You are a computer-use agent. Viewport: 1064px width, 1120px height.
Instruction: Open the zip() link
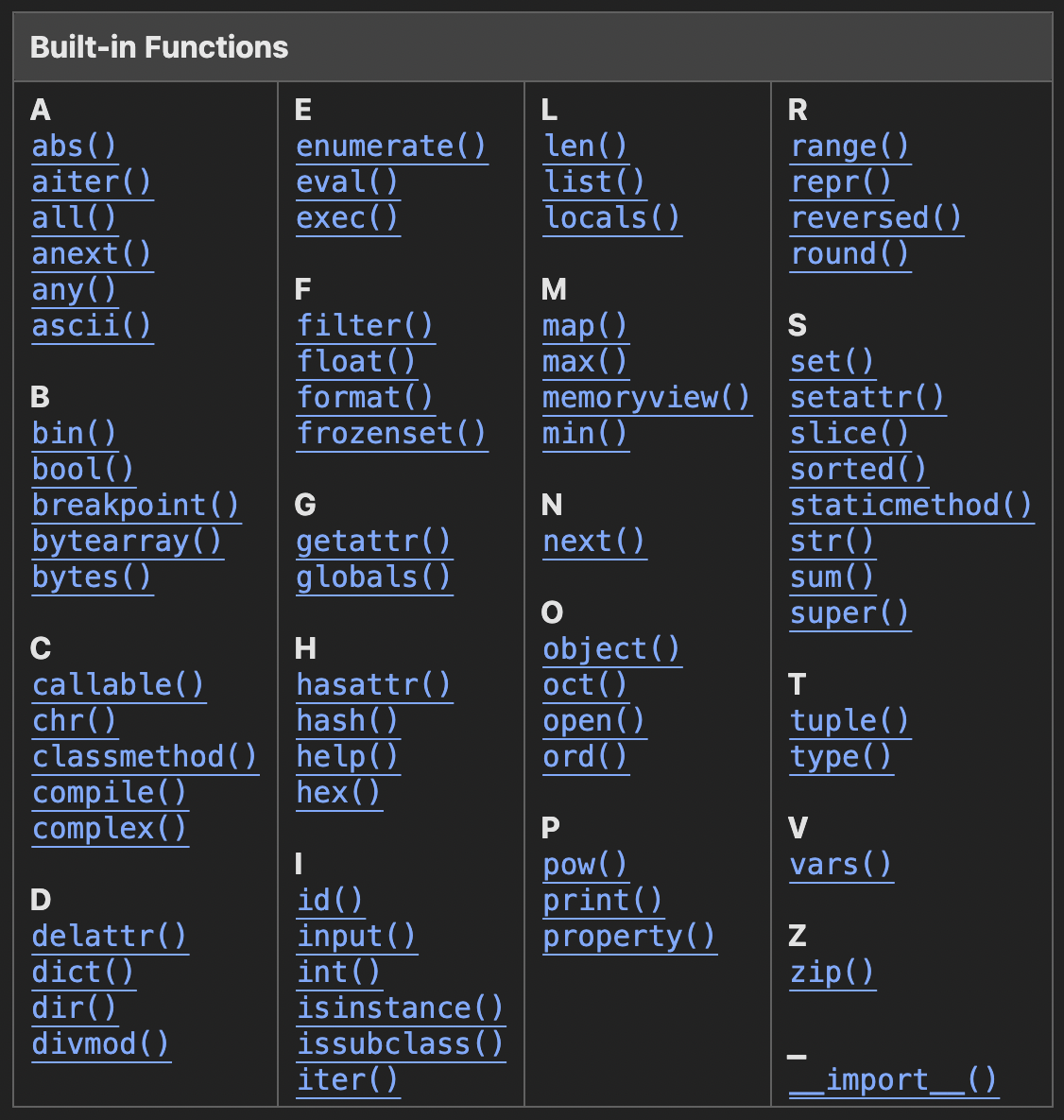point(832,973)
